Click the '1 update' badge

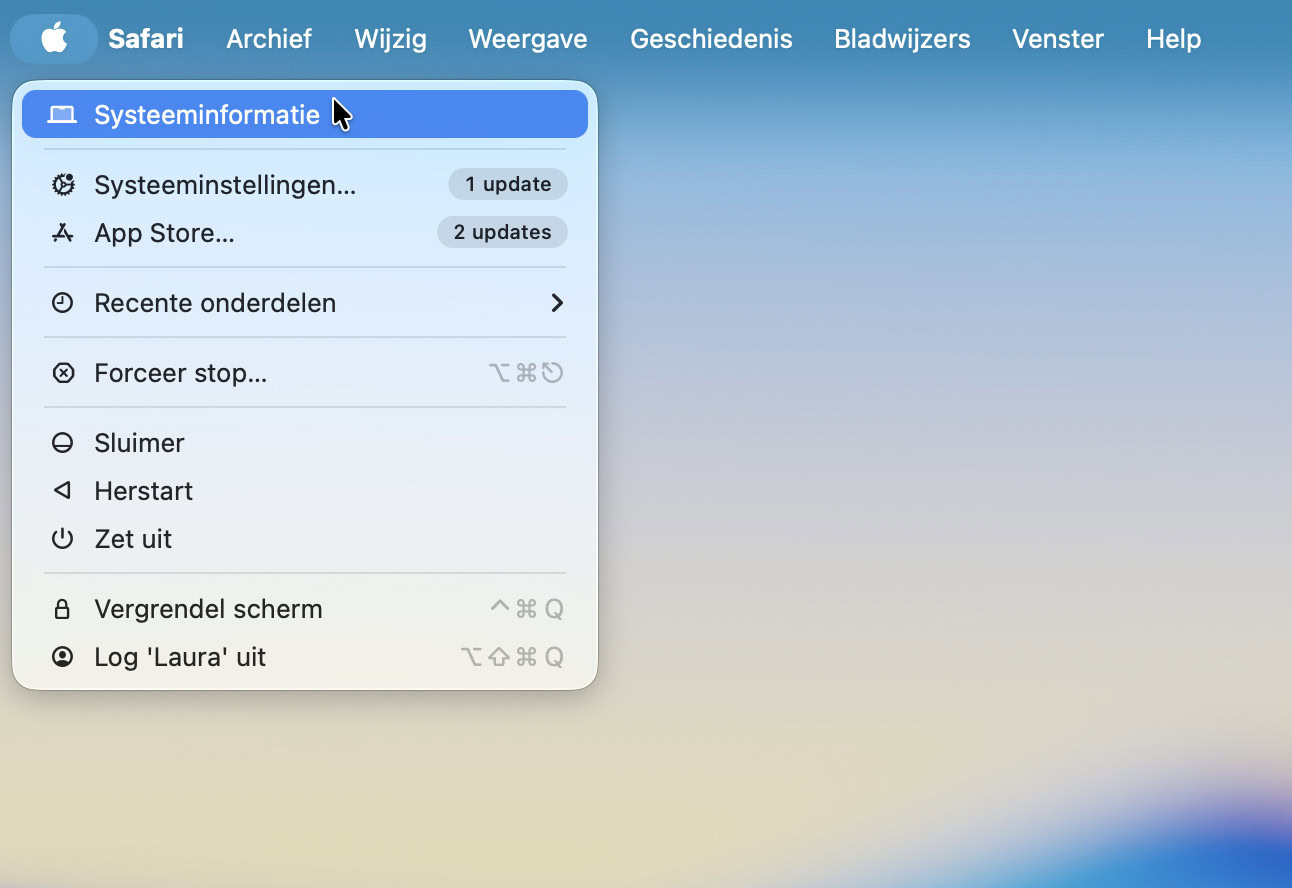508,184
